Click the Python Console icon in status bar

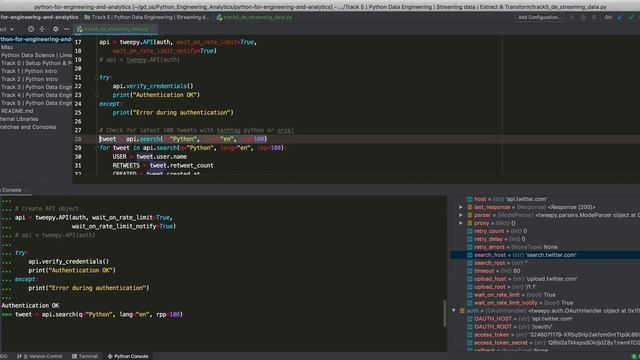coord(110,356)
